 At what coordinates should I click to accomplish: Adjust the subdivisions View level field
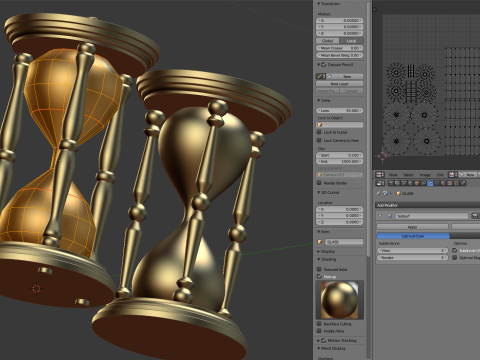point(412,250)
